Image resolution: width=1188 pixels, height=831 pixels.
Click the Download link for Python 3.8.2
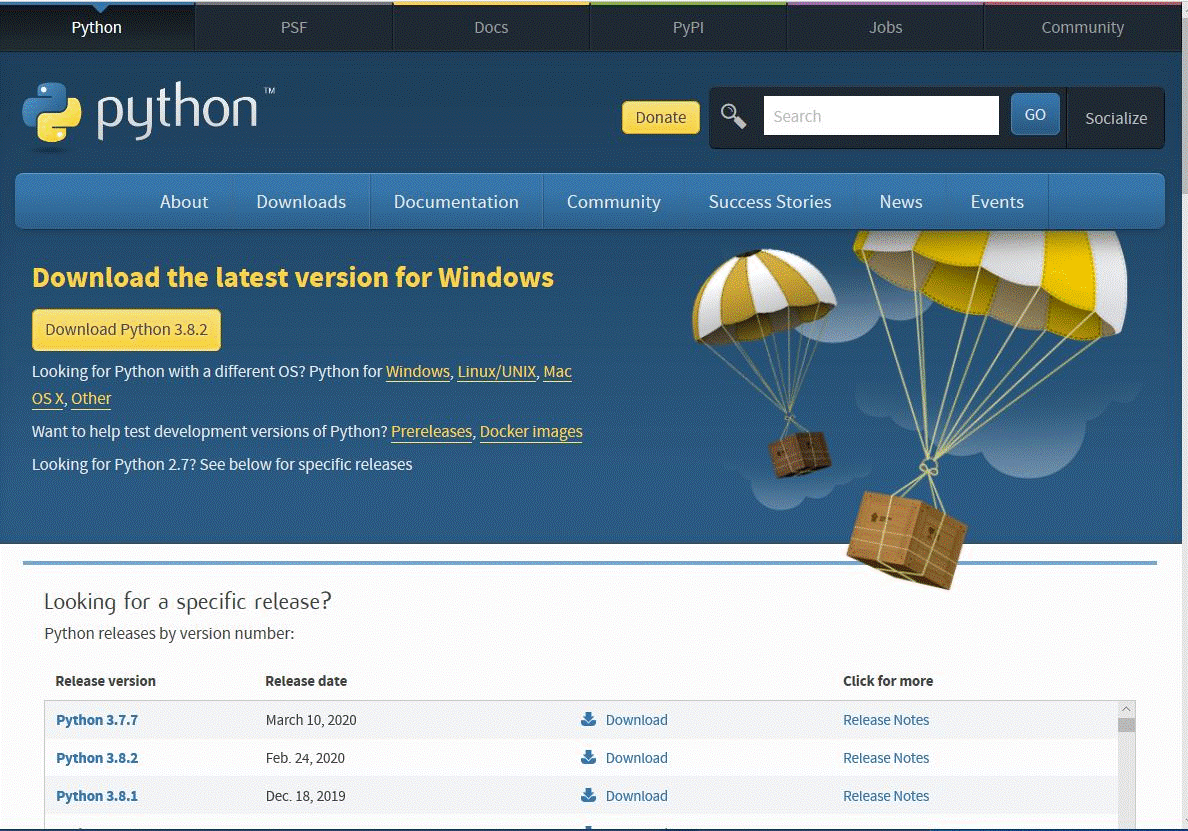click(636, 758)
